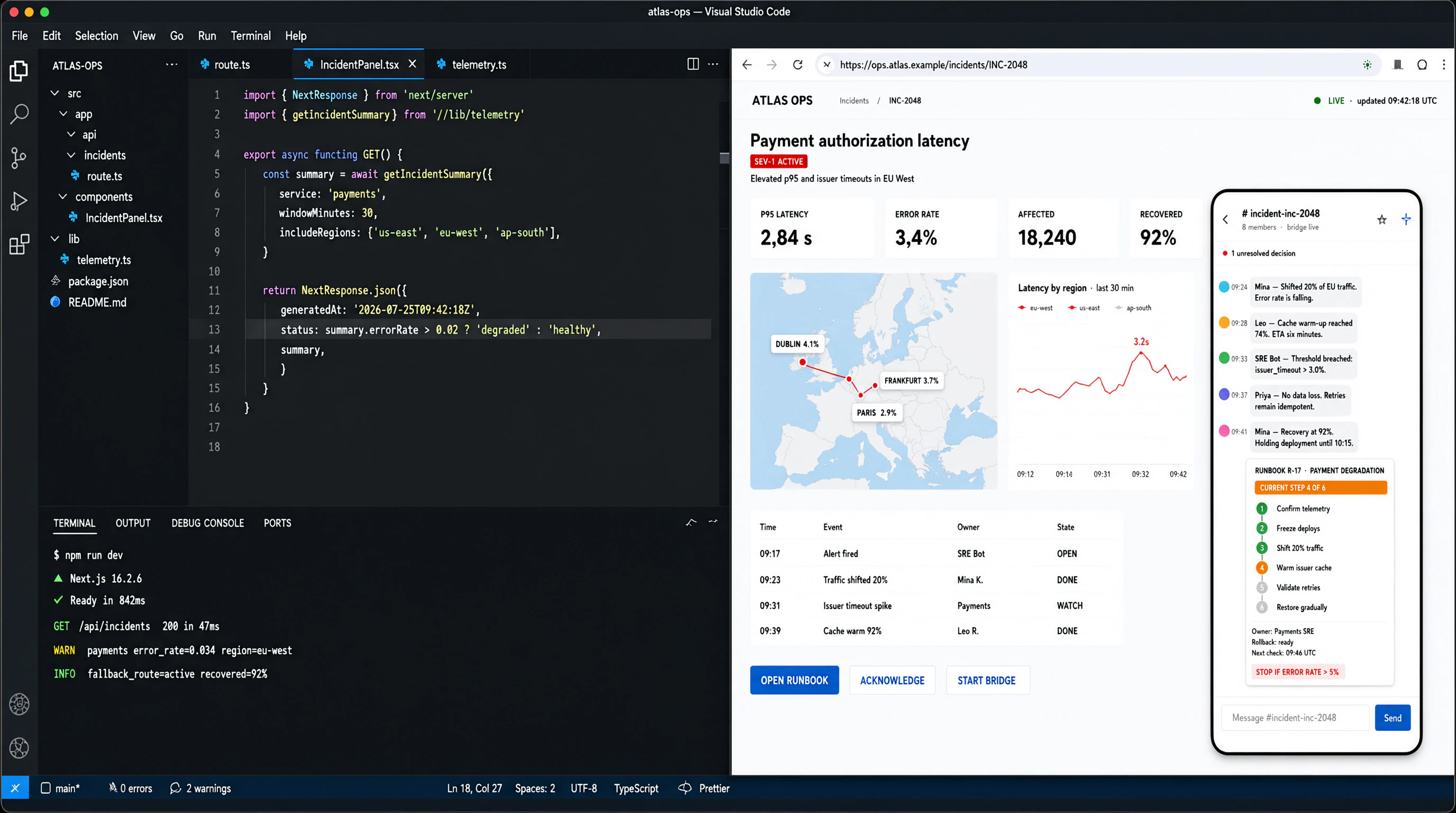This screenshot has width=1456, height=813.
Task: Click the DUBLIN 4.1% map marker label
Action: pos(797,344)
